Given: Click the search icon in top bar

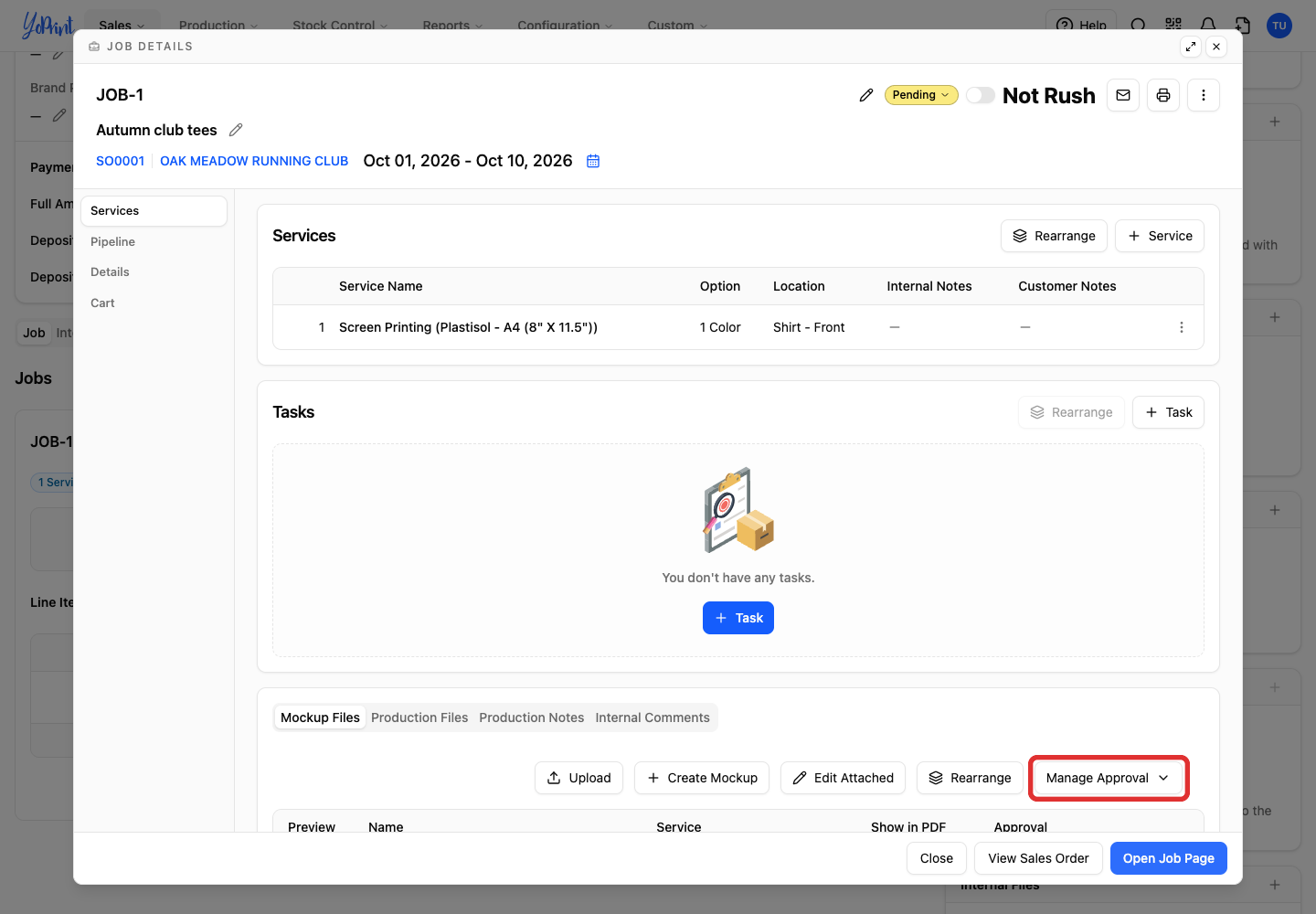Looking at the screenshot, I should [1139, 25].
